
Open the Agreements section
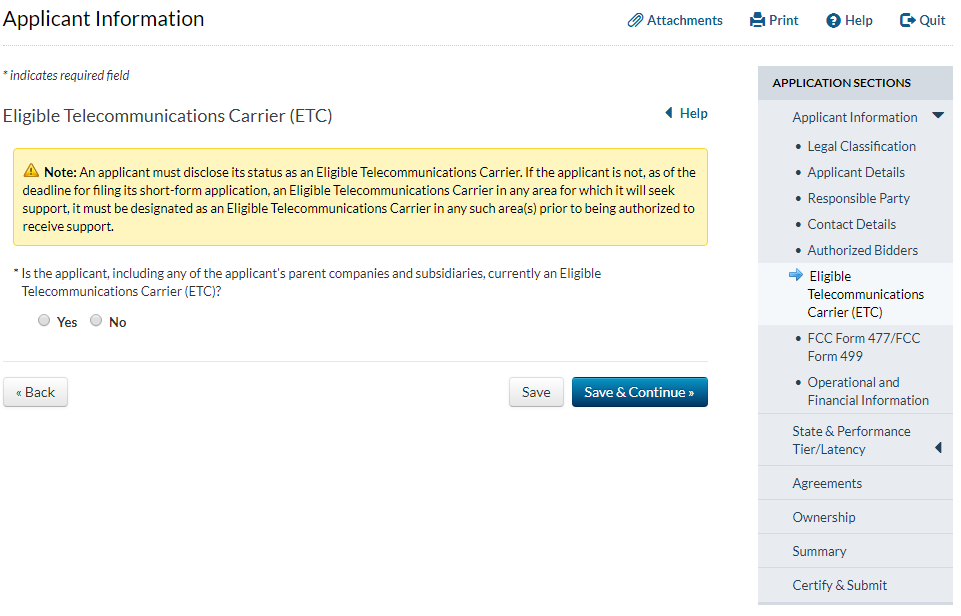coord(827,483)
